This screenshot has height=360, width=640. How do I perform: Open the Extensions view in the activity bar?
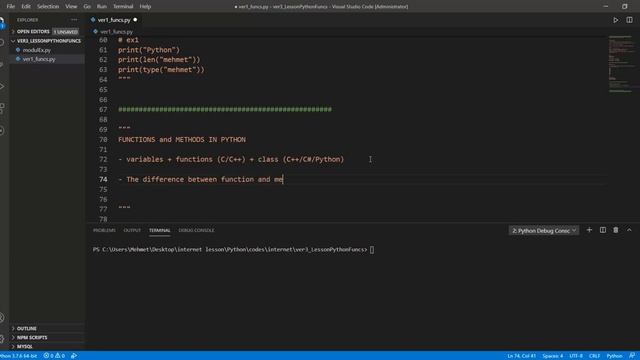click(x=2, y=108)
